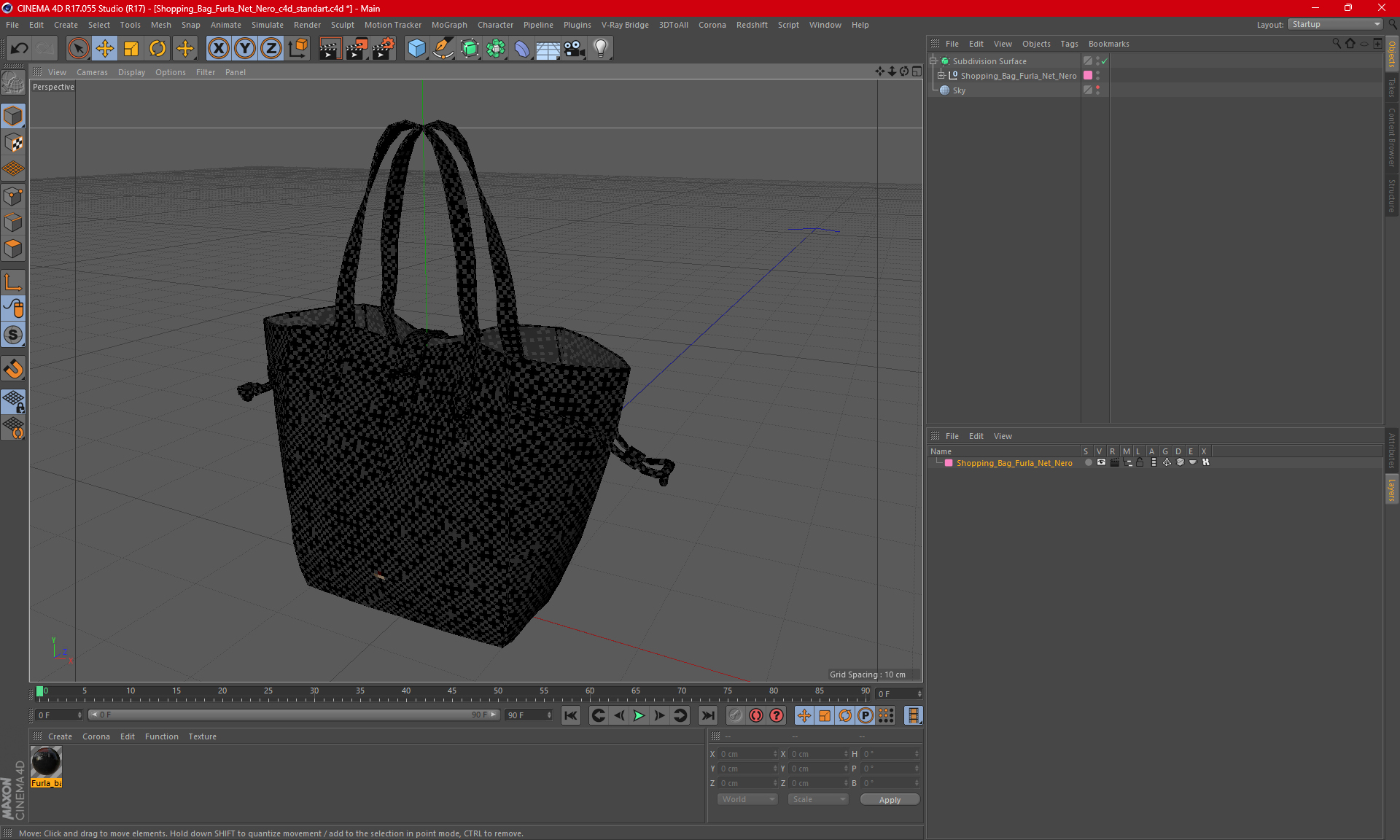This screenshot has height=840, width=1400.
Task: Expand the Shopping_Bag_Furla_Net_Nero object node
Action: (941, 76)
